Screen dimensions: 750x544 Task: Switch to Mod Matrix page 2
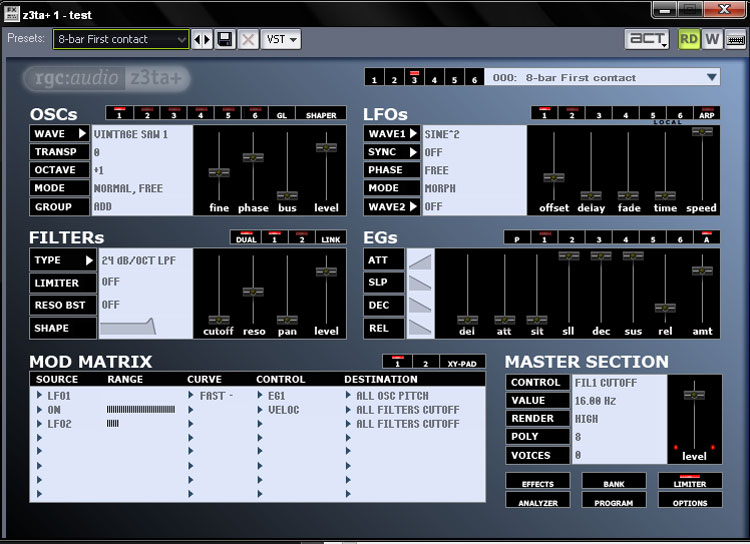point(426,362)
